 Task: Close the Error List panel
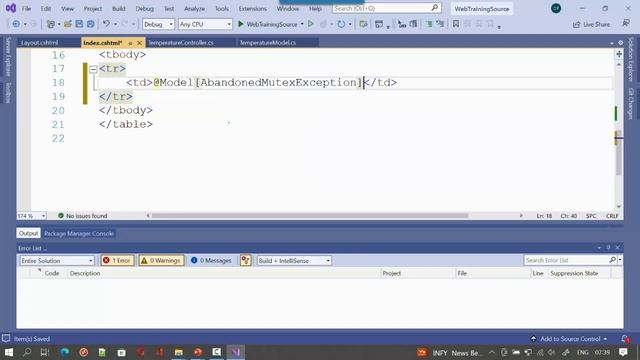pos(617,248)
